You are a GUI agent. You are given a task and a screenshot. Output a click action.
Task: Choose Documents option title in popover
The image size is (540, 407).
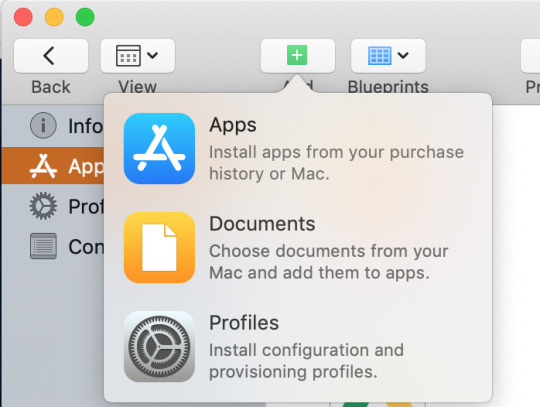click(x=262, y=224)
